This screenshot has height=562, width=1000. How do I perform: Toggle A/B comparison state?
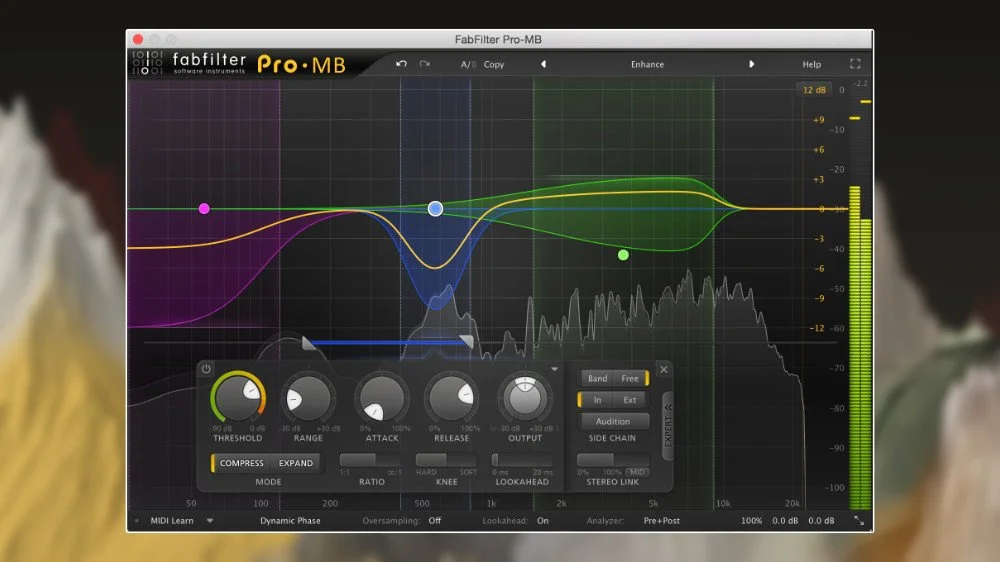click(x=467, y=64)
